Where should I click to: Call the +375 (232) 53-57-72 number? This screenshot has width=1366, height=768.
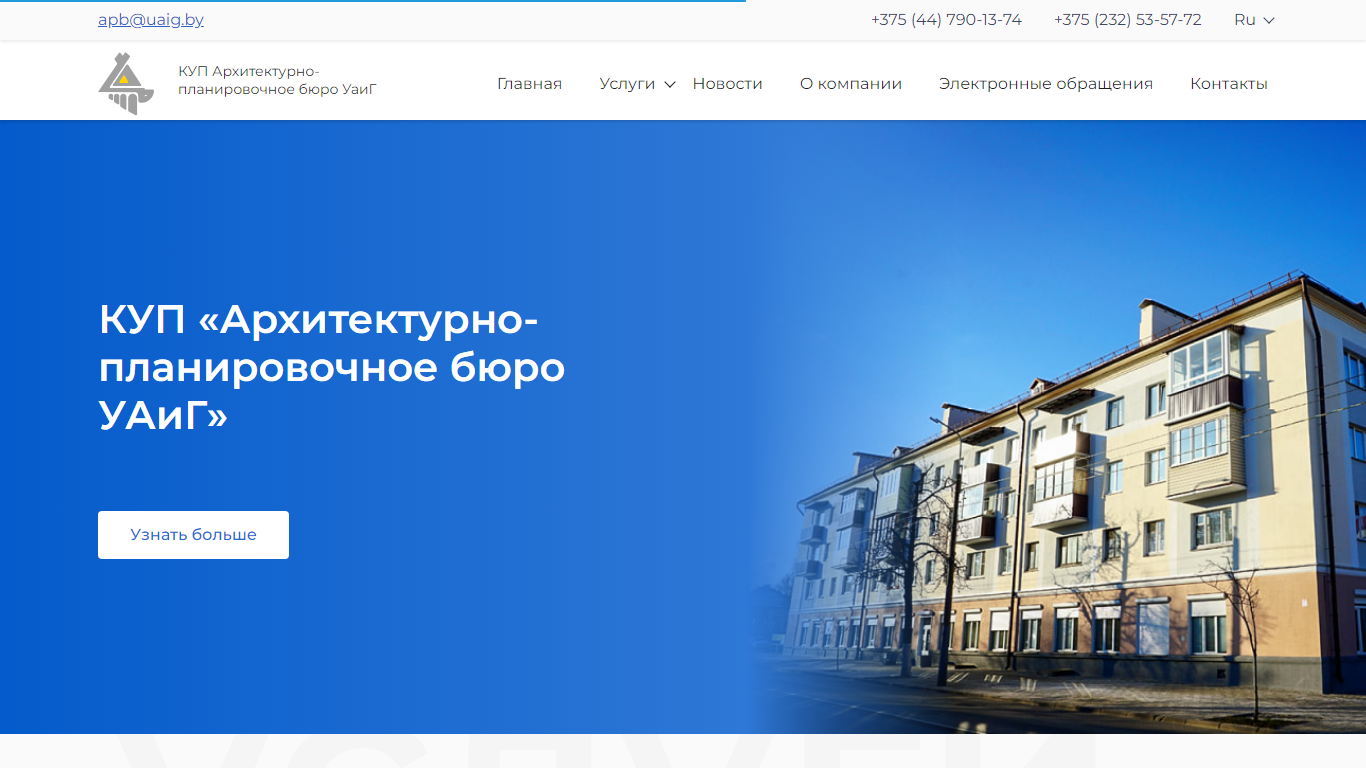[1127, 20]
